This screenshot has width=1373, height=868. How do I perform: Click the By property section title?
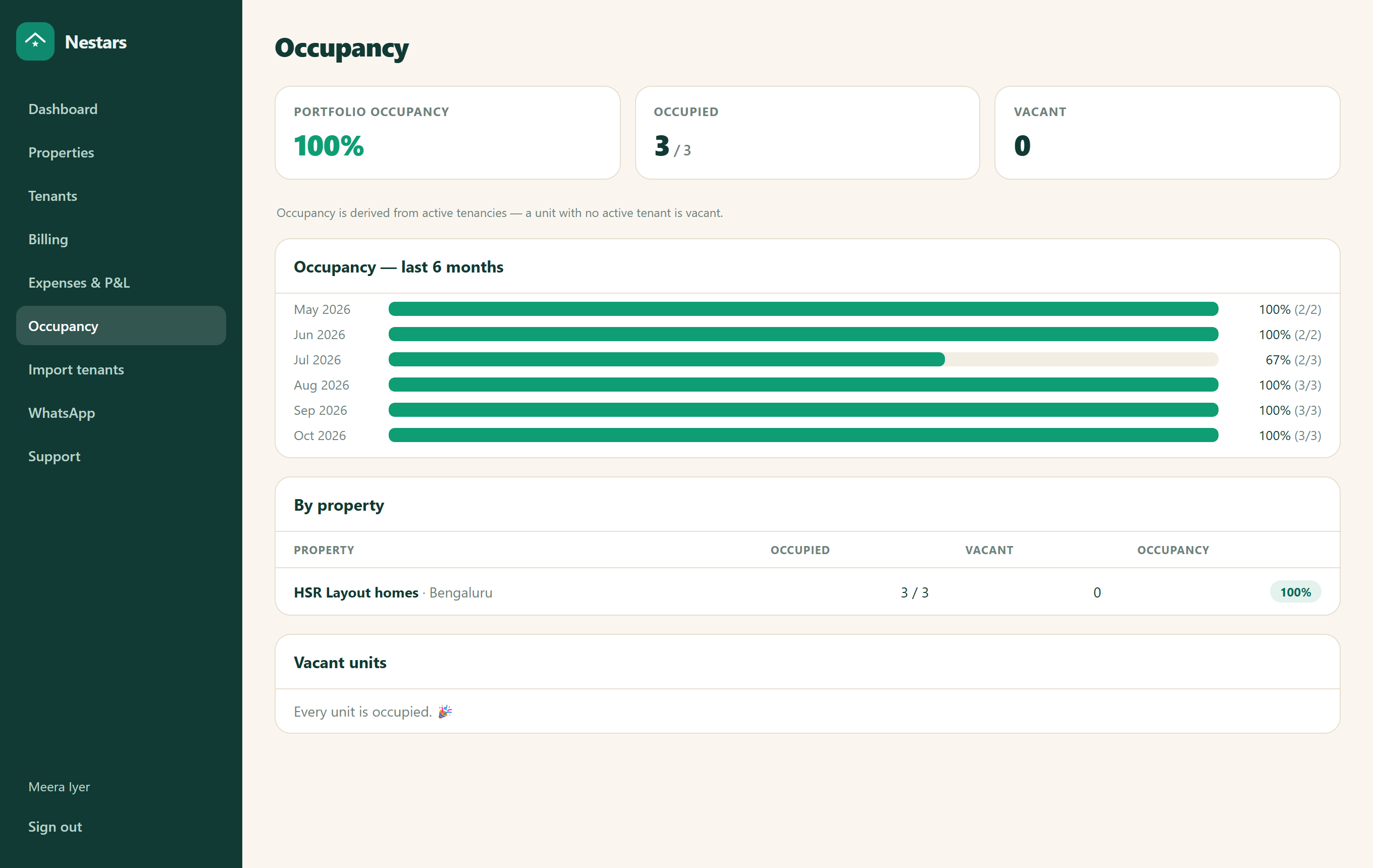click(339, 506)
